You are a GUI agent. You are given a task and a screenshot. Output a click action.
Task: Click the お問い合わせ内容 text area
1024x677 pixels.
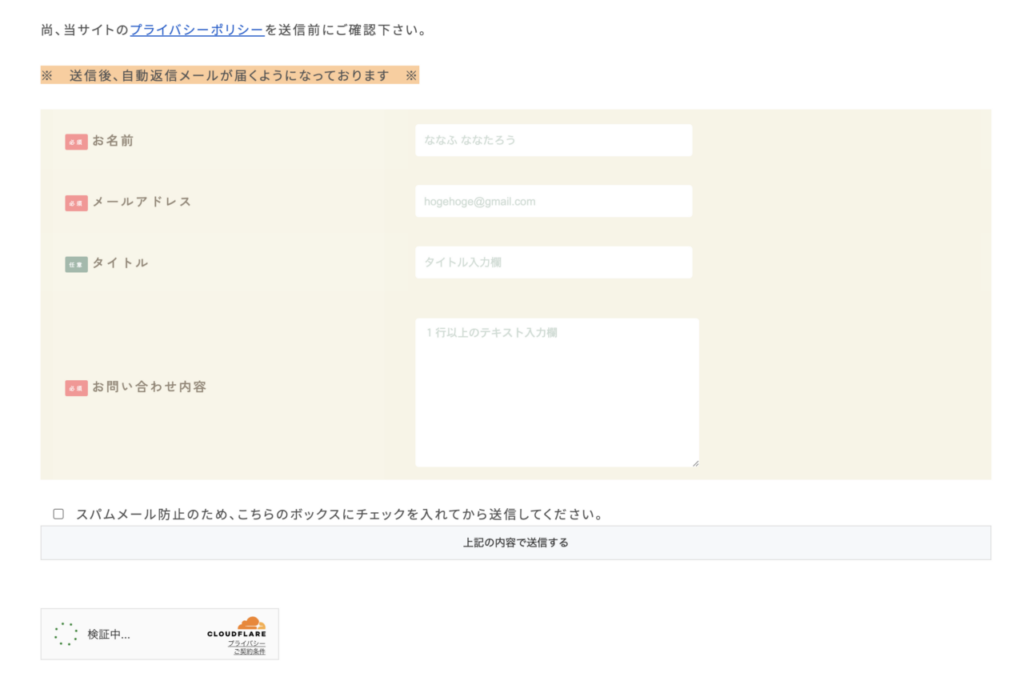tap(557, 392)
